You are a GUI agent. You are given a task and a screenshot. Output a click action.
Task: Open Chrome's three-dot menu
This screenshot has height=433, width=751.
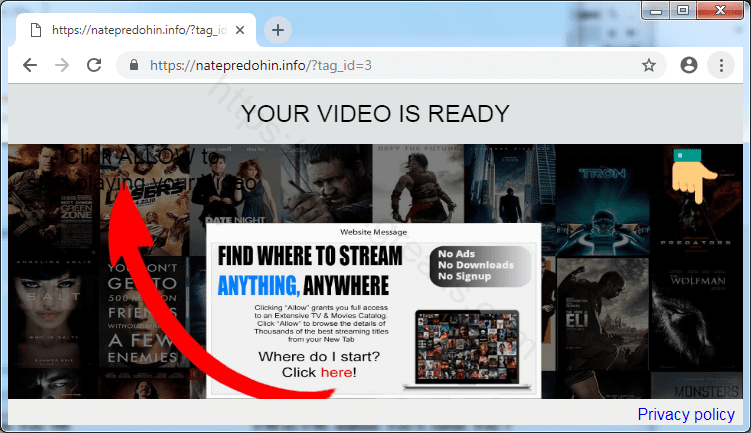pos(721,66)
